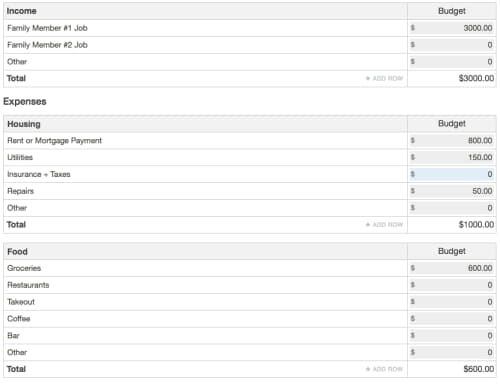Edit the Repairs budget amount
The width and height of the screenshot is (500, 384).
(x=452, y=191)
